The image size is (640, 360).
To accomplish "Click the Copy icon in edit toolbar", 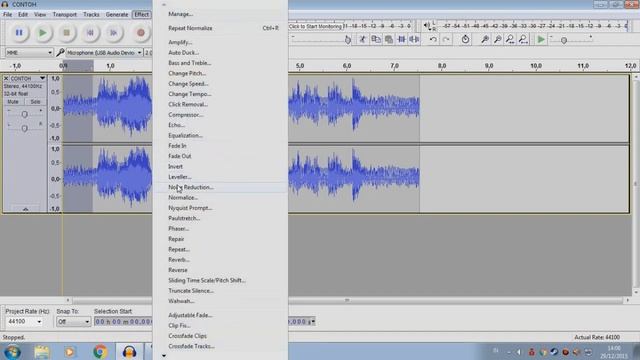I will coord(376,39).
